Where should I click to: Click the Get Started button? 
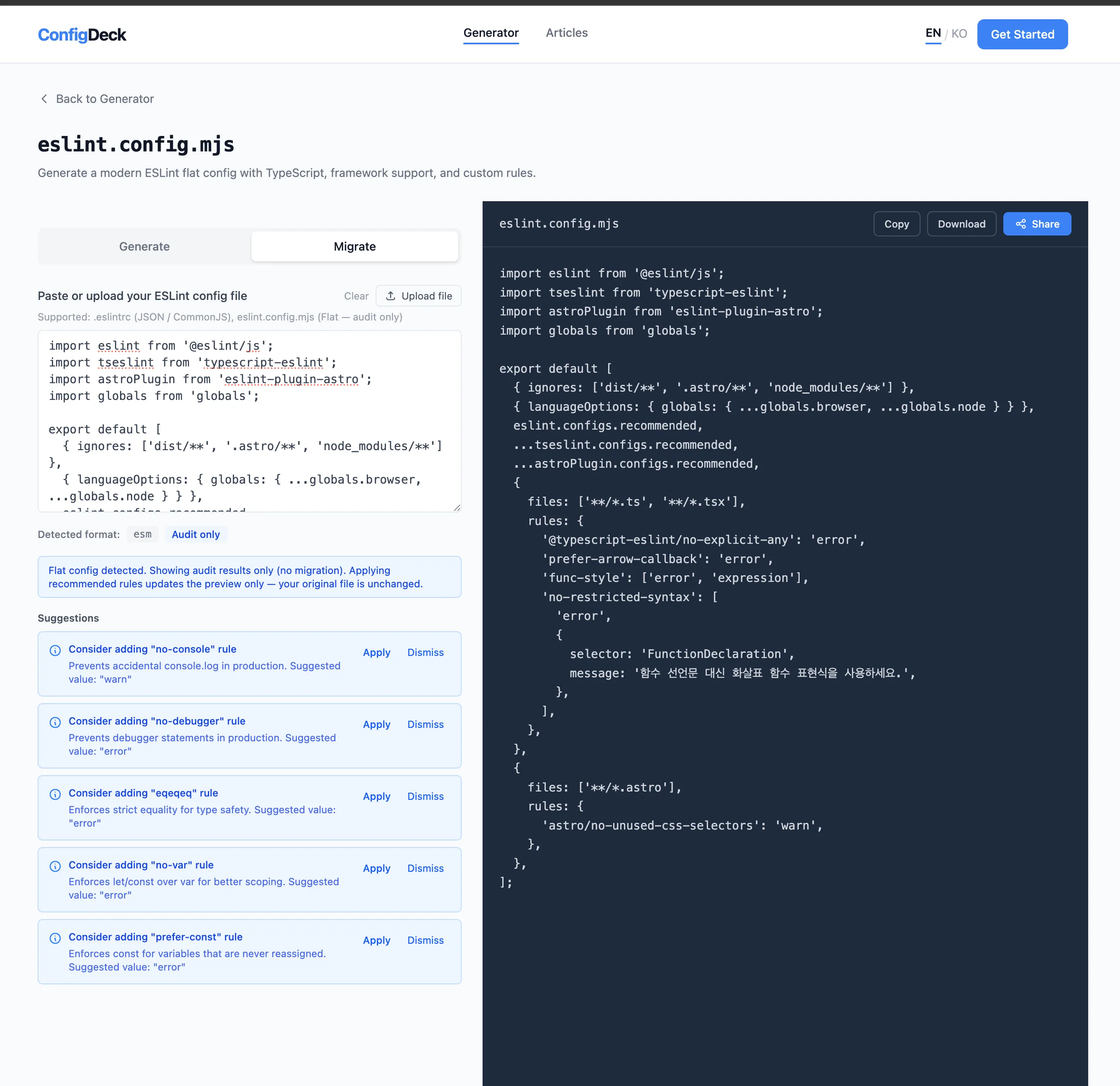point(1022,34)
